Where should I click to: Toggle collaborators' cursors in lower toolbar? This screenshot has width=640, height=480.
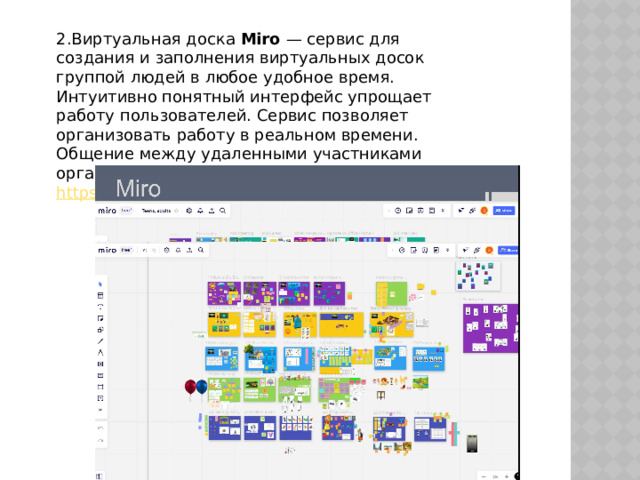465,250
